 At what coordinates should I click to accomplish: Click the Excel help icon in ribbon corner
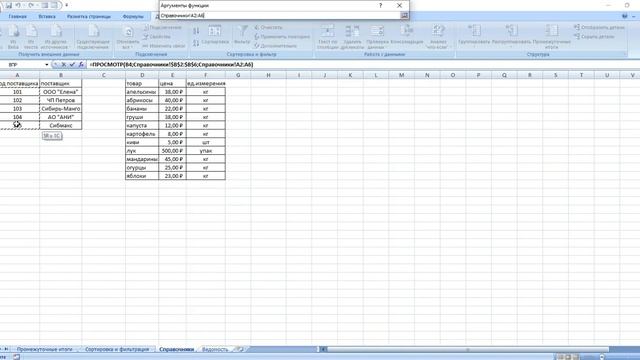(625, 16)
